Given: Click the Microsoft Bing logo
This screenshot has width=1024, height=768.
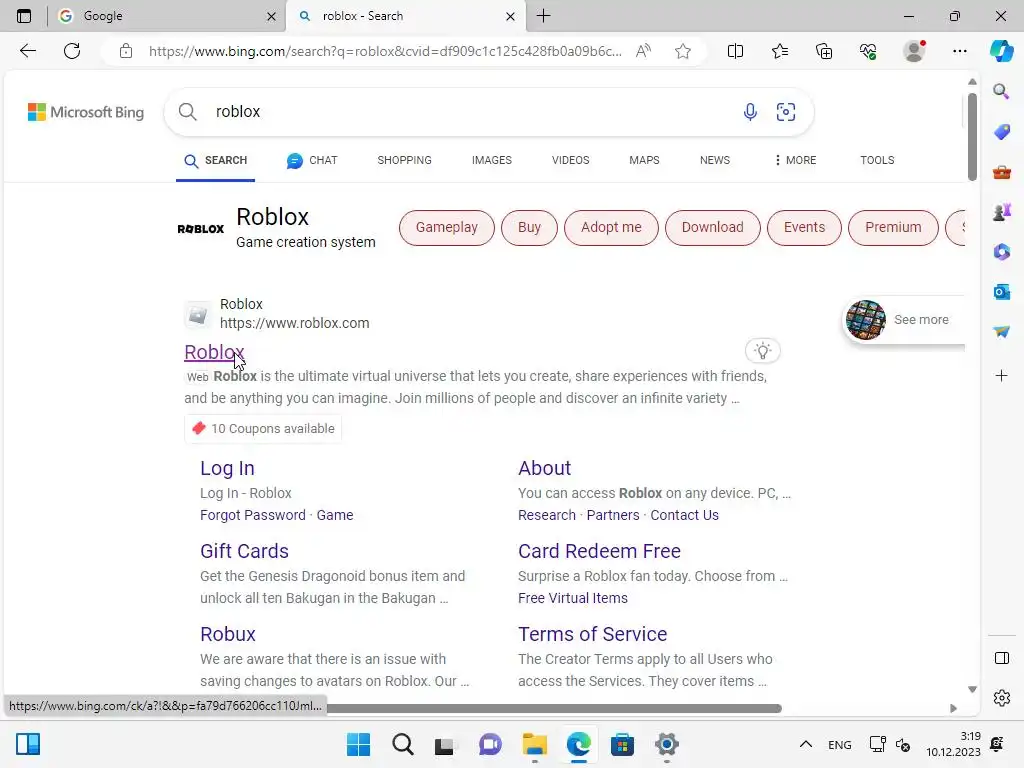Looking at the screenshot, I should click(86, 112).
